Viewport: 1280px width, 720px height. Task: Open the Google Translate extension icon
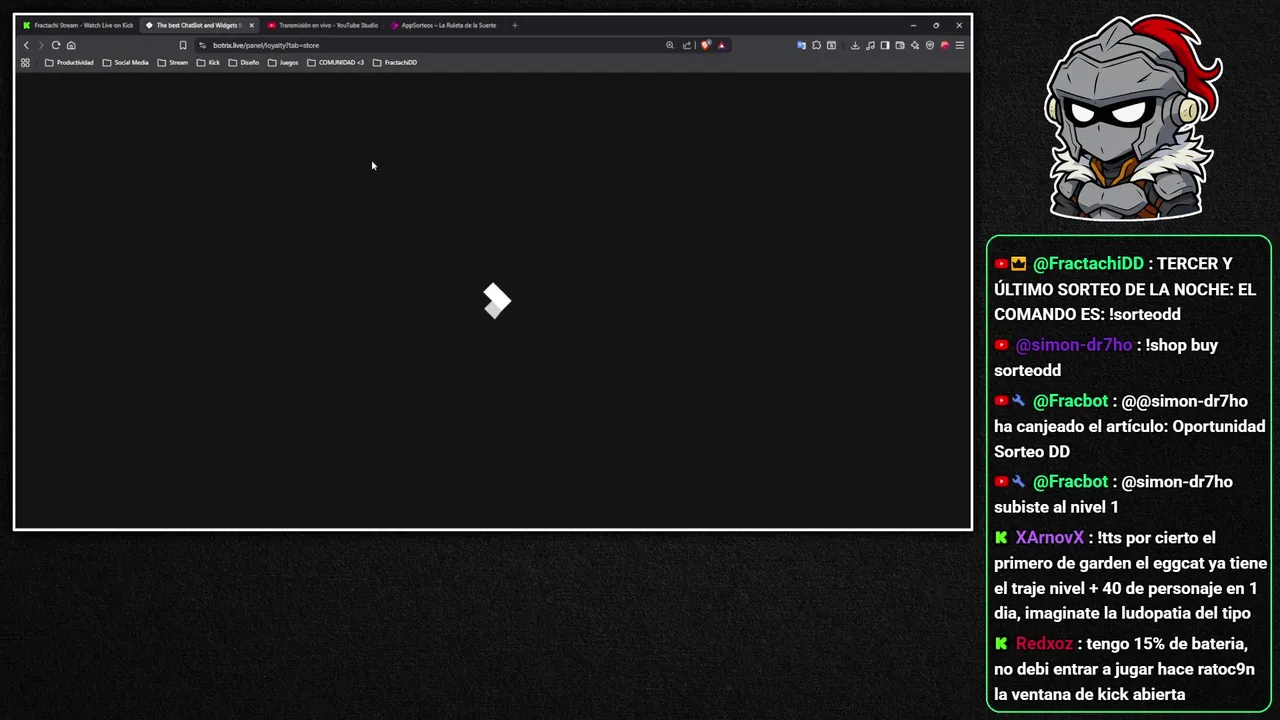coord(801,45)
